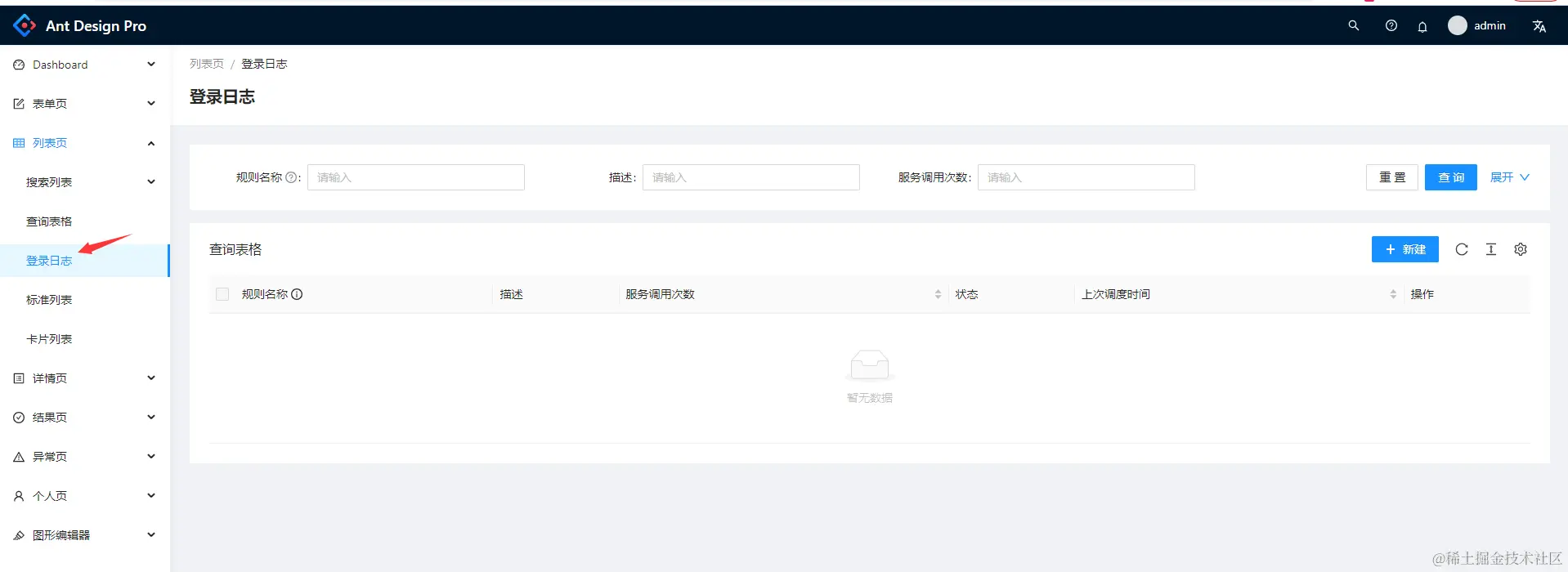
Task: Click the Dashboard gauge icon
Action: click(19, 65)
